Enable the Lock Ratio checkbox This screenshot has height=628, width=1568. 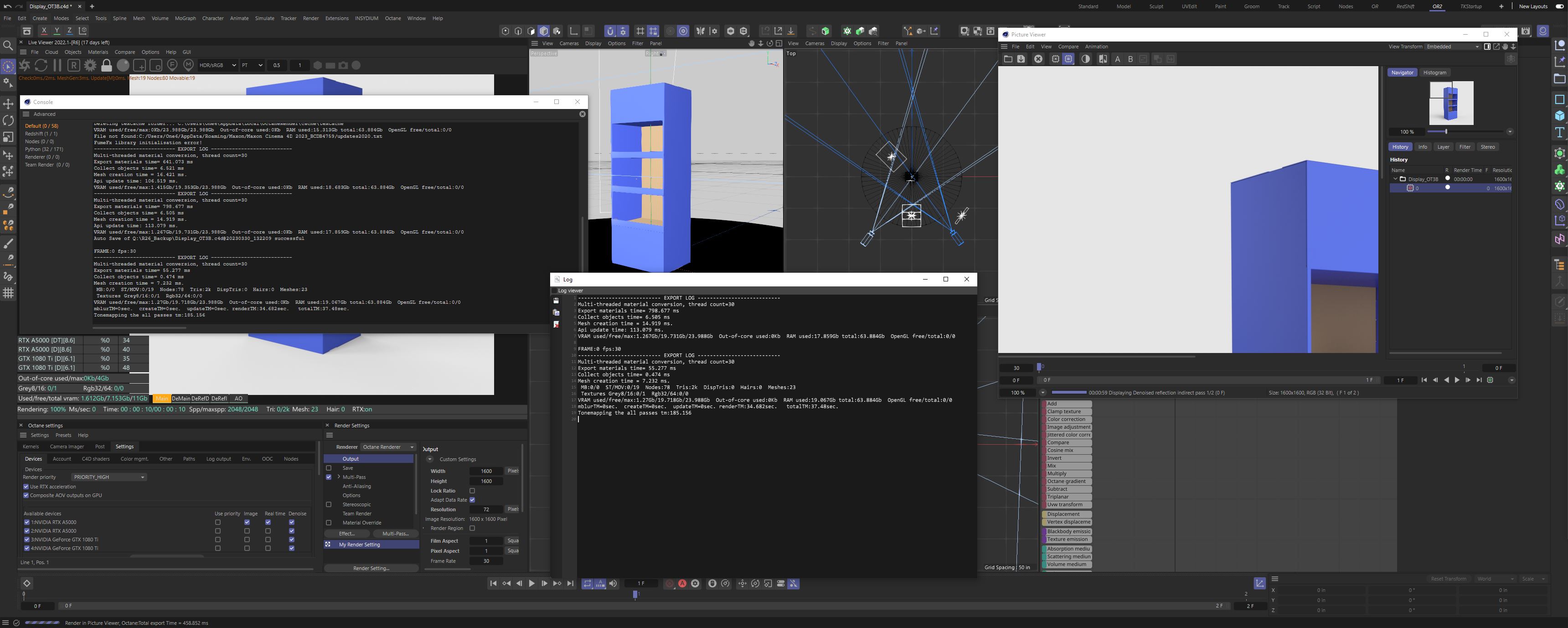472,491
